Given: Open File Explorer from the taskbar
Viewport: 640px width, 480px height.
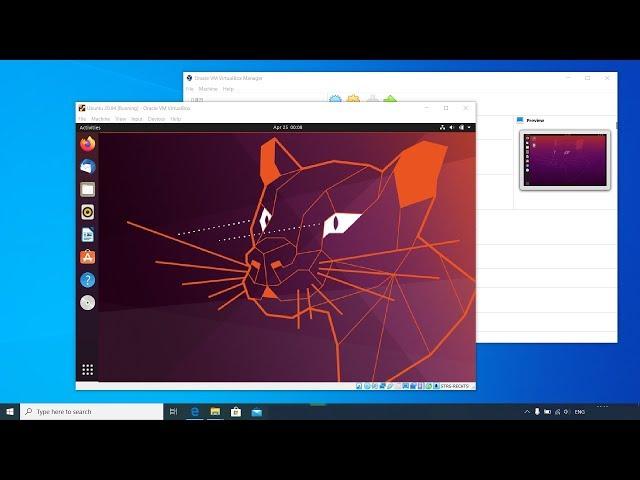Looking at the screenshot, I should [x=216, y=411].
